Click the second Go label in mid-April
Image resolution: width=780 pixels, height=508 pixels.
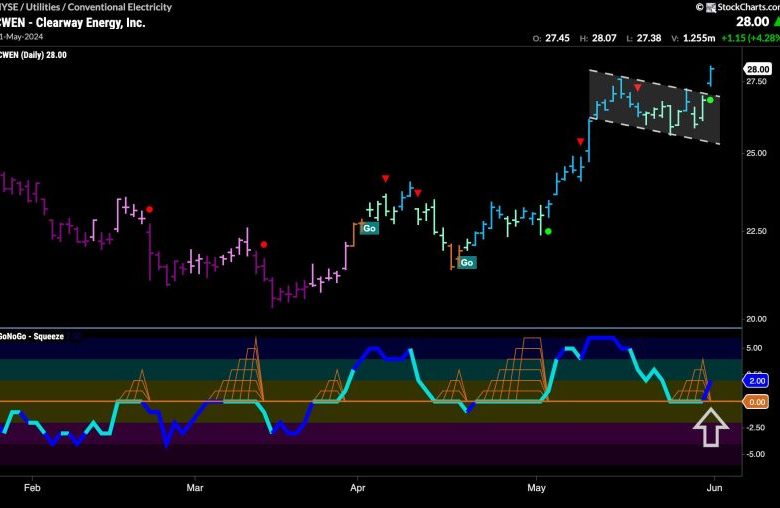click(467, 263)
